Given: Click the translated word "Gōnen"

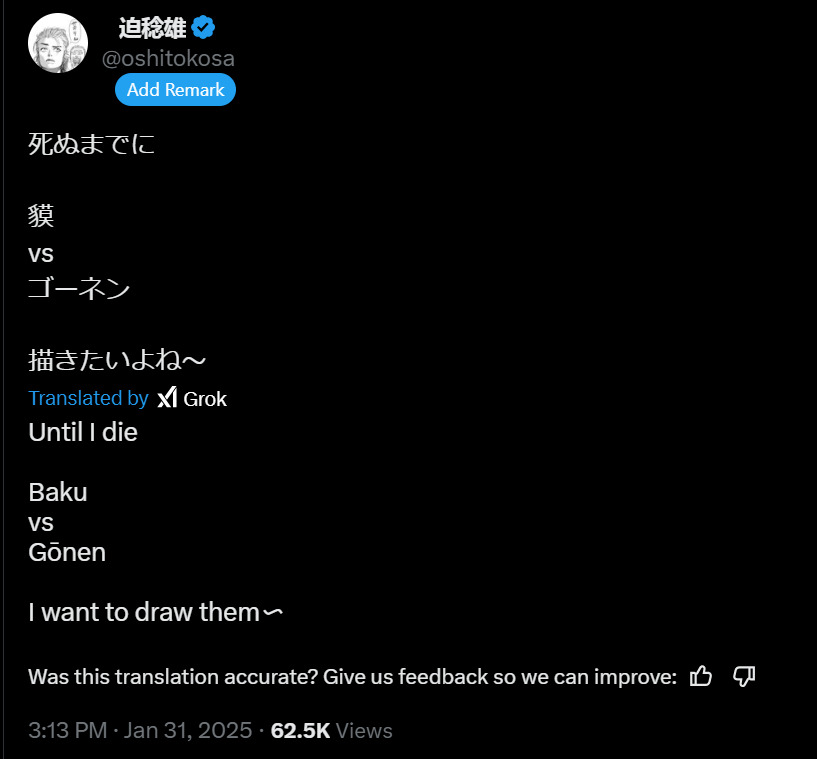Looking at the screenshot, I should pos(67,552).
